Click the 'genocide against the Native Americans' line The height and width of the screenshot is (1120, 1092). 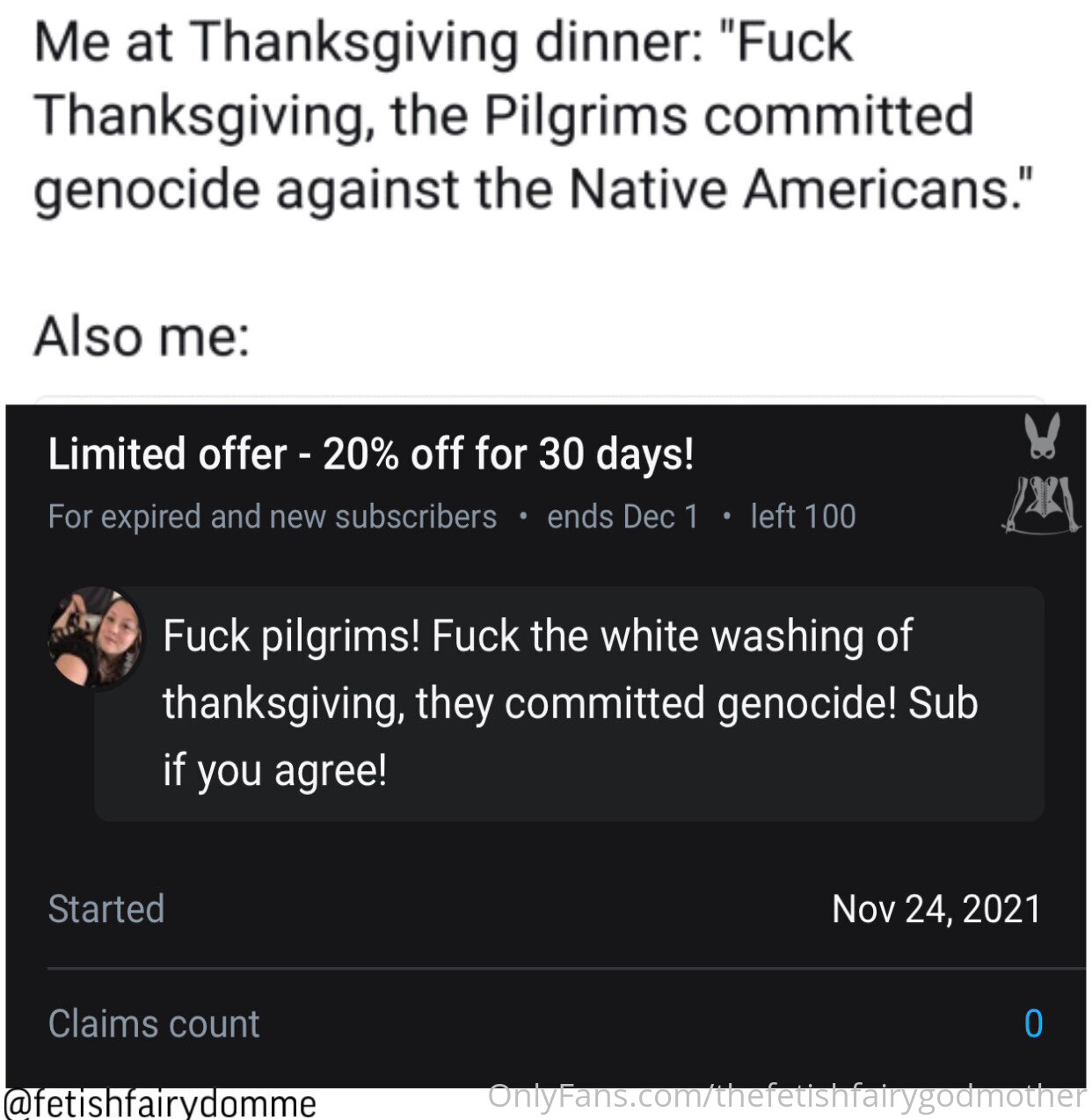click(534, 189)
